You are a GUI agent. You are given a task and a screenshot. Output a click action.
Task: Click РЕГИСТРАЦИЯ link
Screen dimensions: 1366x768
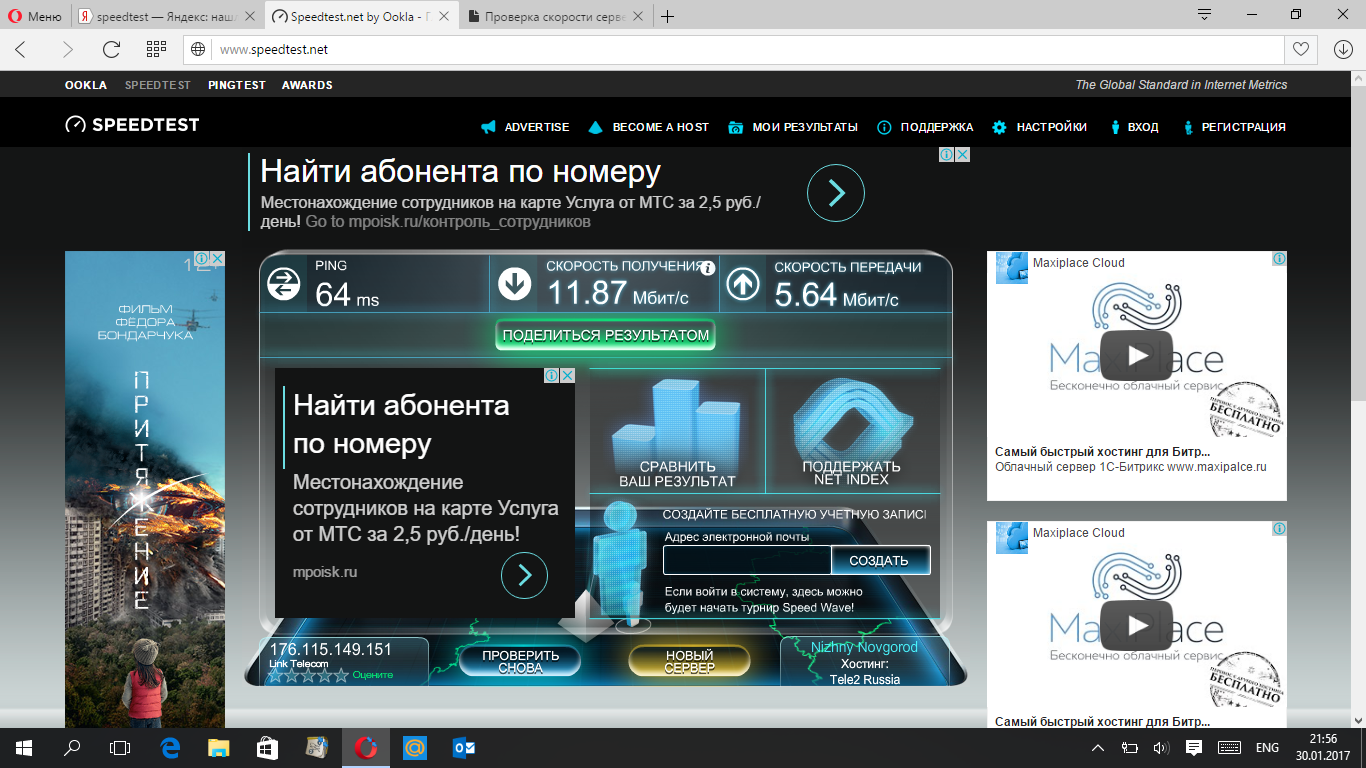click(1233, 127)
